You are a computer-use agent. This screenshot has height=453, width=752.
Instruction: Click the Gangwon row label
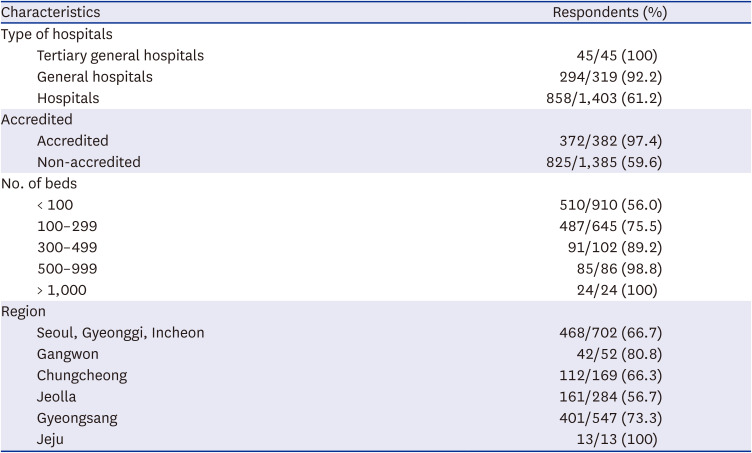coord(68,354)
